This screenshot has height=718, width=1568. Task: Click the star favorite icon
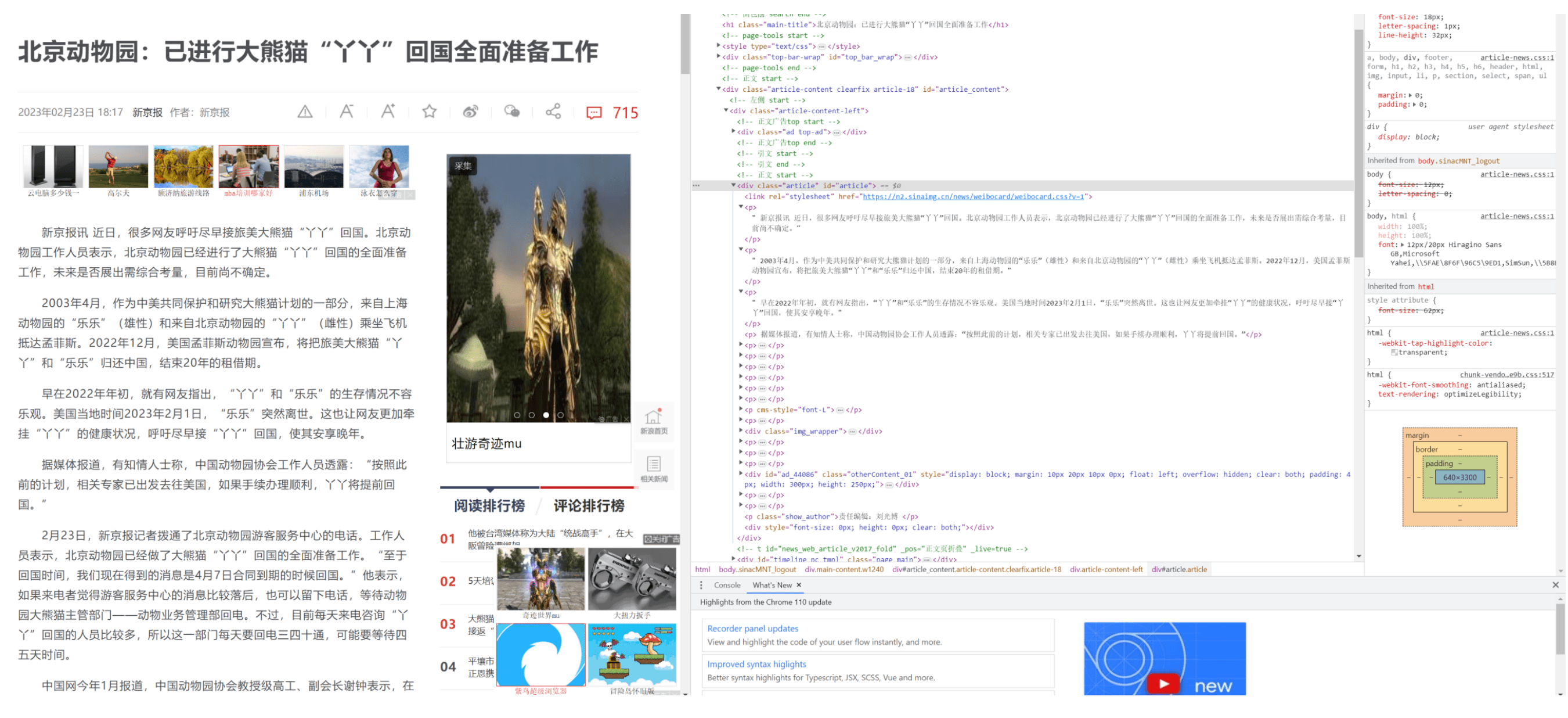point(429,112)
